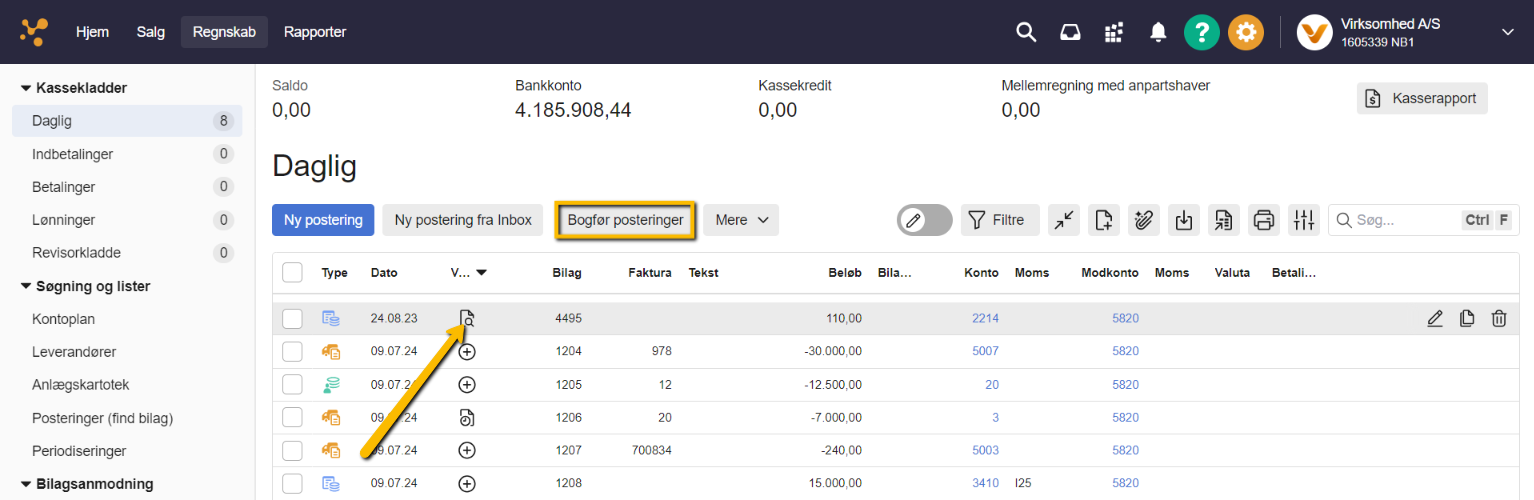Open the settings gear in header
Image resolution: width=1534 pixels, height=500 pixels.
tap(1245, 32)
